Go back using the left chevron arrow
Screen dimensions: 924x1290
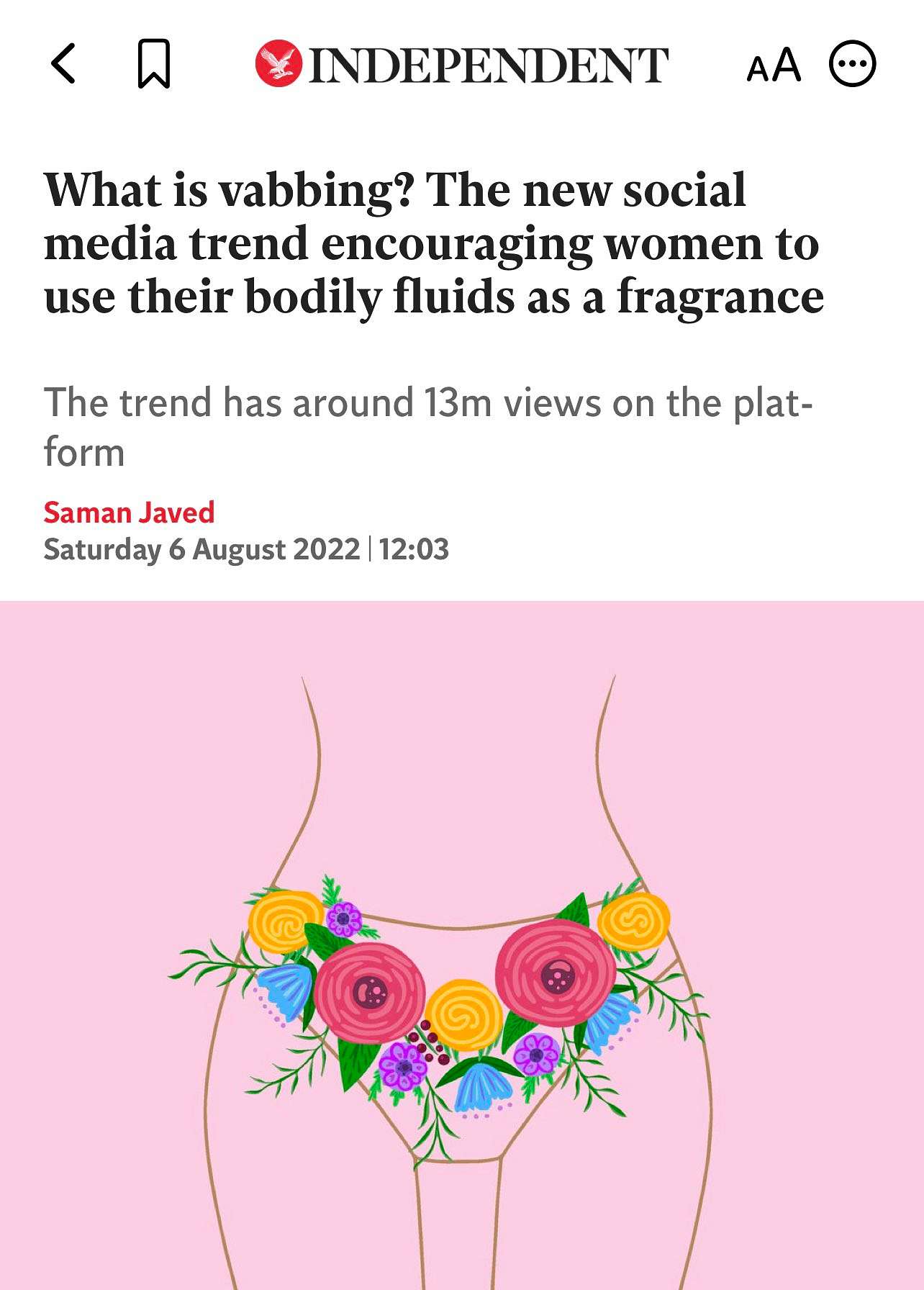pos(63,64)
